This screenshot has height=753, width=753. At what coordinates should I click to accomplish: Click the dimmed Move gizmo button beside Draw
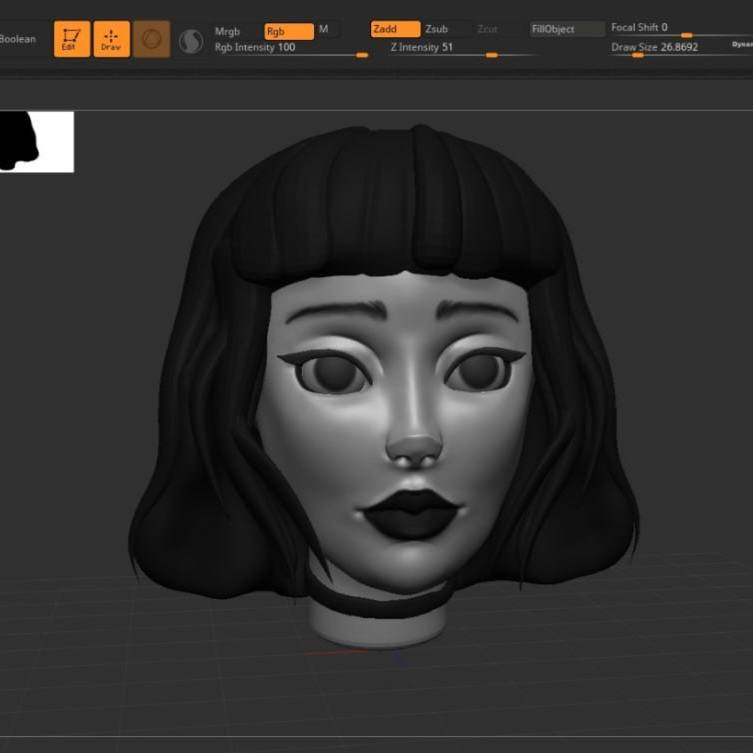pos(151,39)
